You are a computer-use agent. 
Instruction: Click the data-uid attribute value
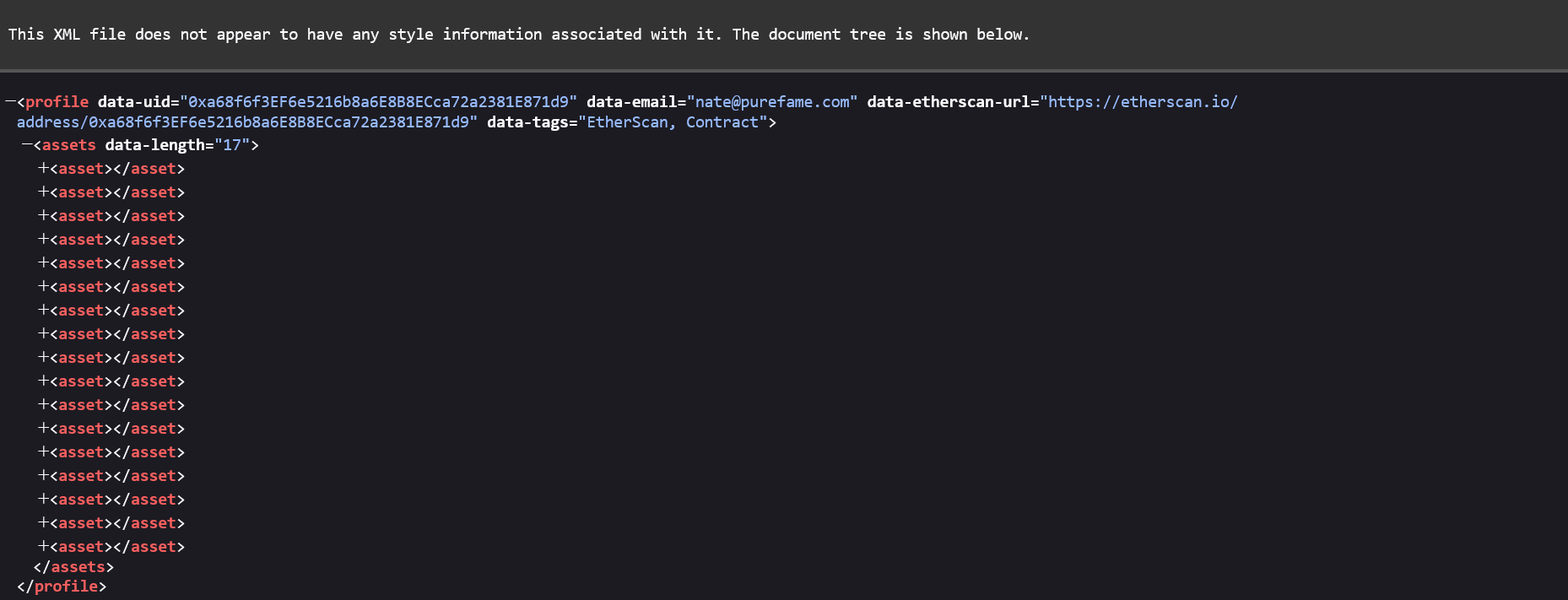[x=378, y=102]
